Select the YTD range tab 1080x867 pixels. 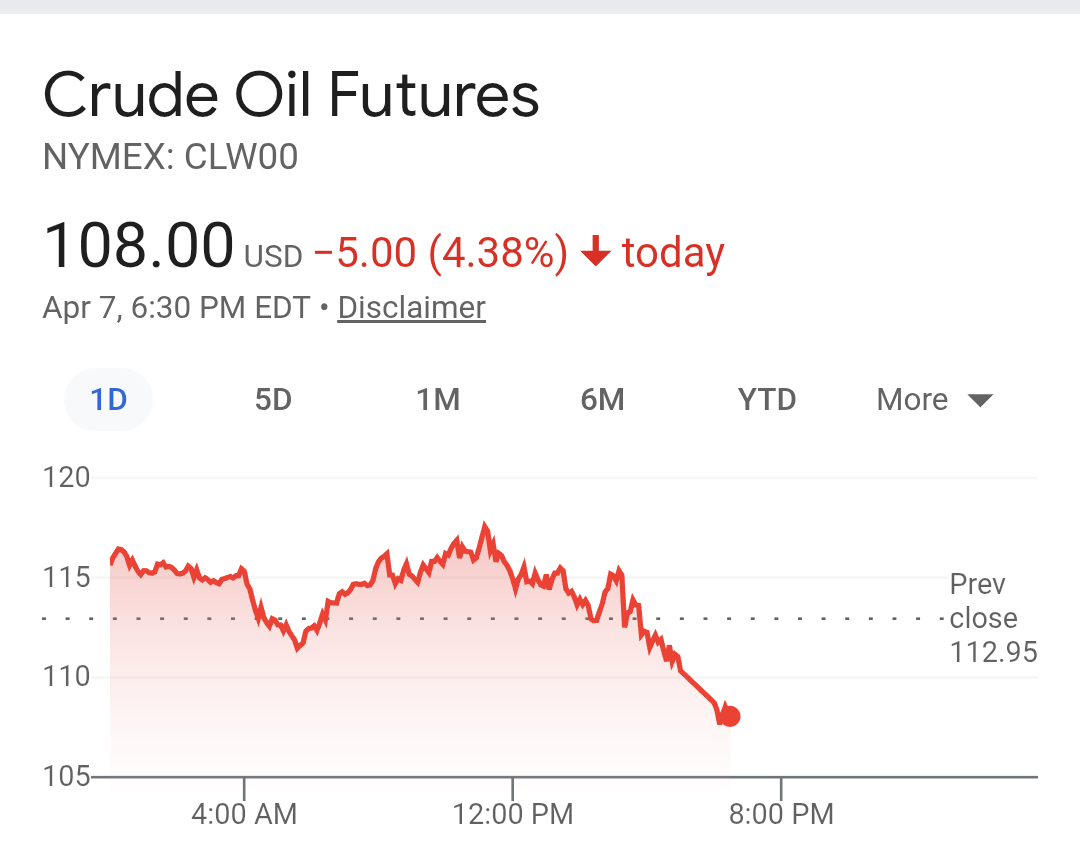(x=767, y=400)
